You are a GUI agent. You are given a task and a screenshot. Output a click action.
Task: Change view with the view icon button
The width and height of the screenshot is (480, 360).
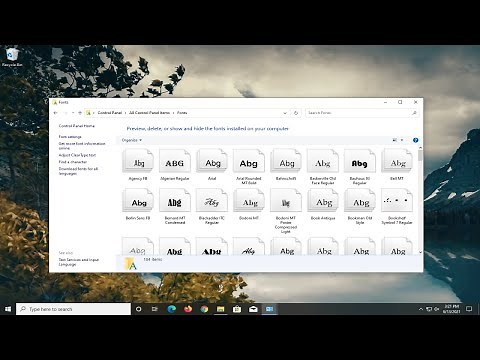tap(395, 140)
